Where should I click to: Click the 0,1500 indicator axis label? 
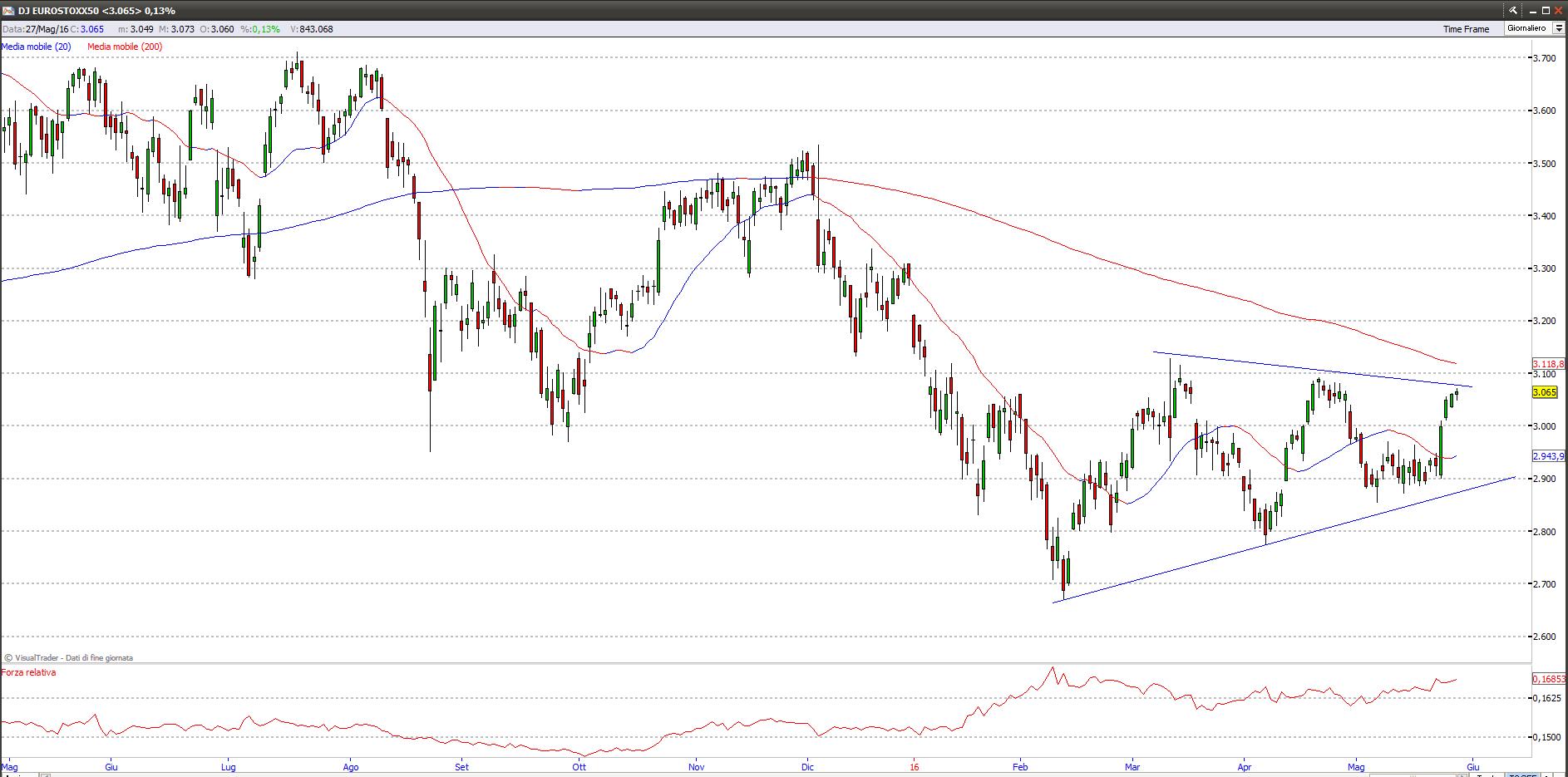(1546, 737)
